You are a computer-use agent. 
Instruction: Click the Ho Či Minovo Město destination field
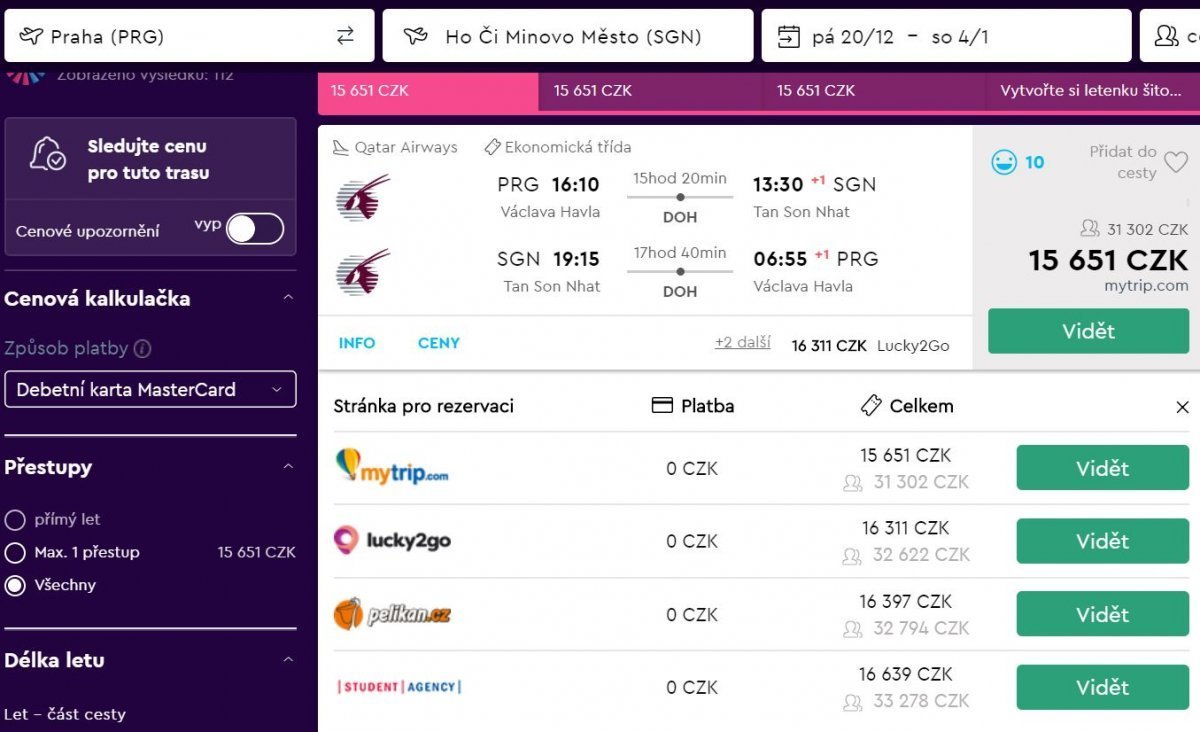568,37
